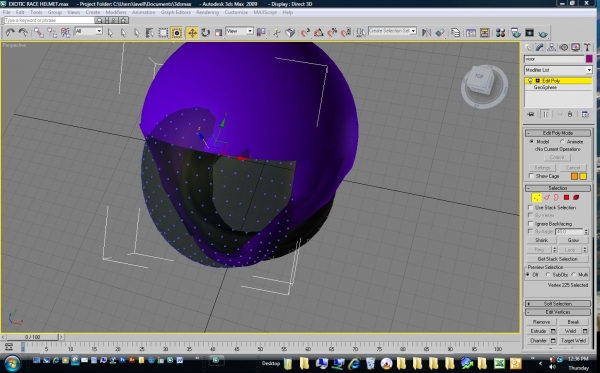
Task: Click the Redo arrow icon
Action: (x=23, y=33)
